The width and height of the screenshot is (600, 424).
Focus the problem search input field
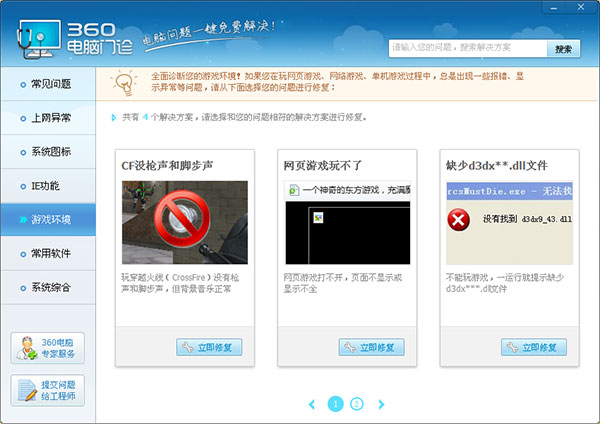pyautogui.click(x=468, y=49)
